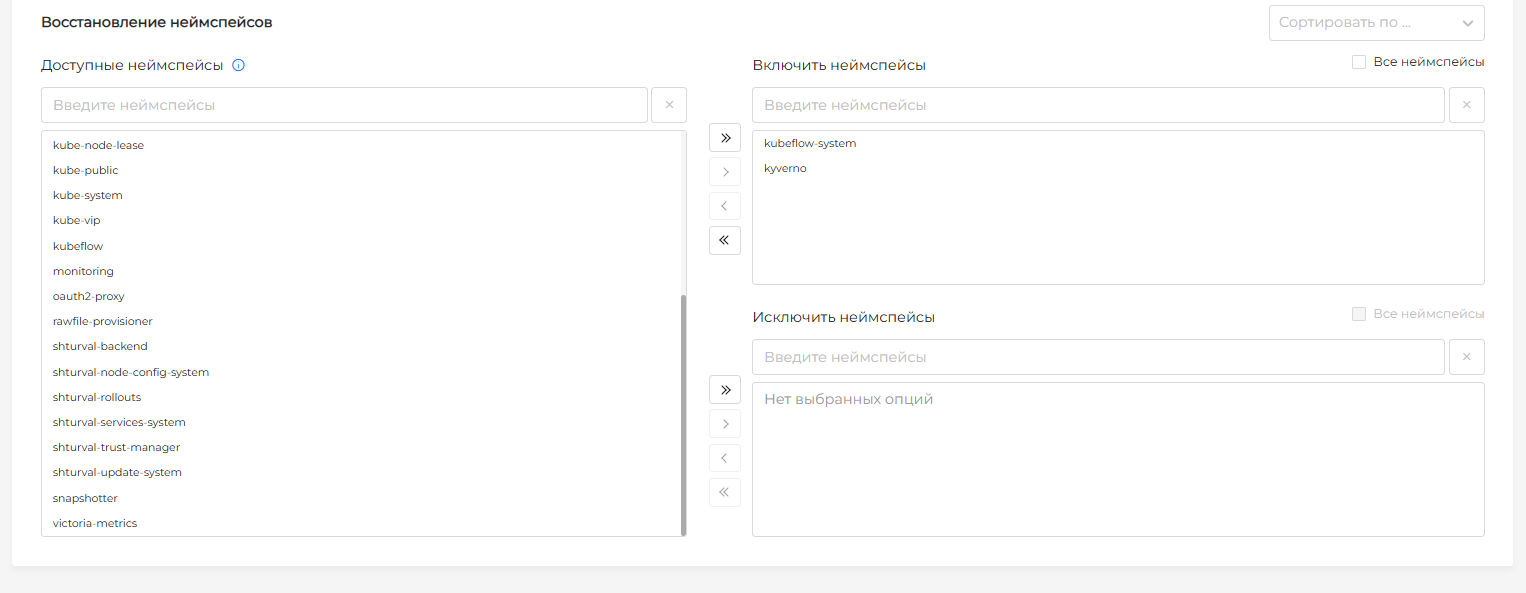The height and width of the screenshot is (593, 1526).
Task: Move selected namespace to Включить list
Action: click(725, 172)
